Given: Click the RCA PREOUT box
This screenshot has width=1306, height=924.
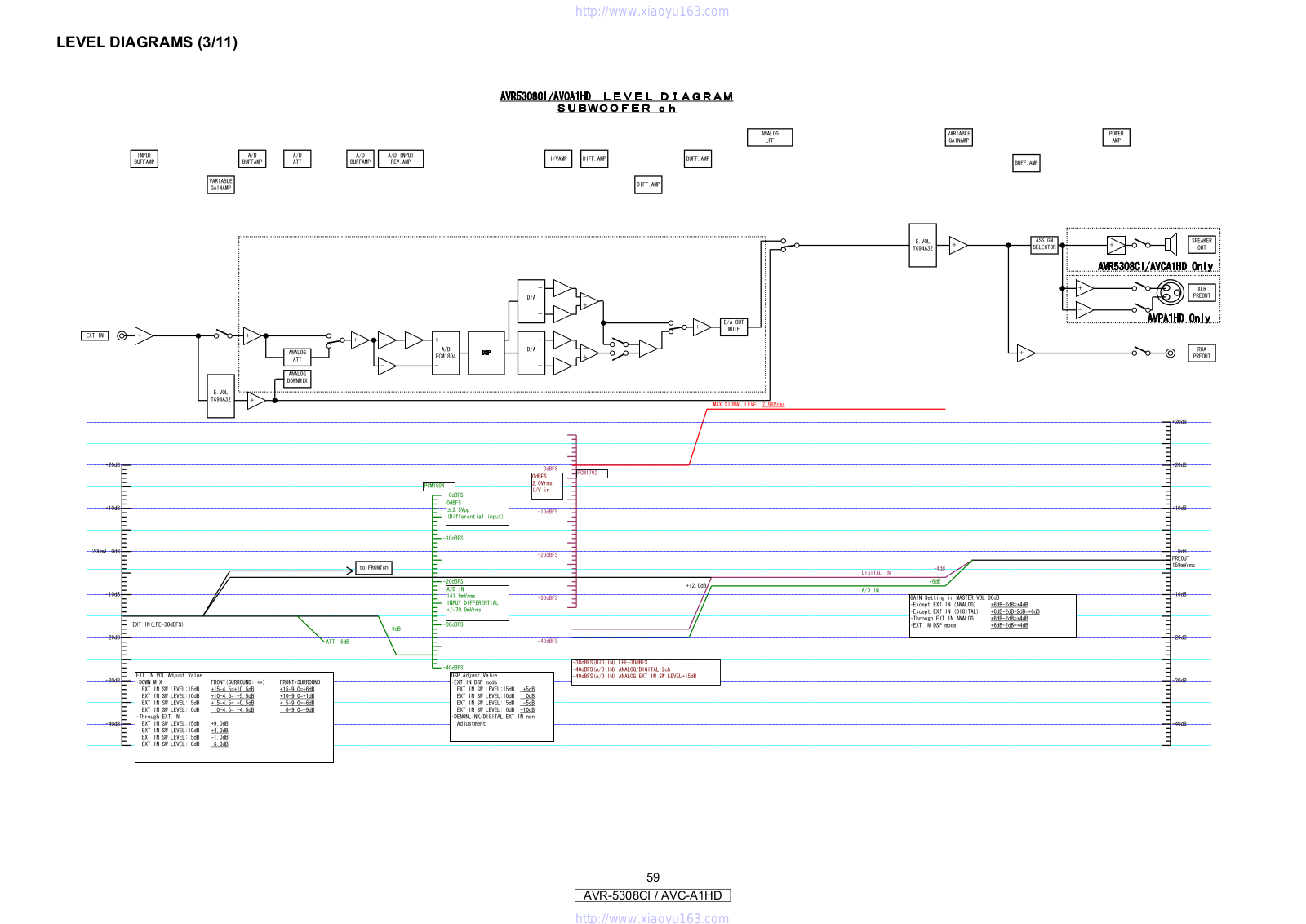Looking at the screenshot, I should [1202, 353].
